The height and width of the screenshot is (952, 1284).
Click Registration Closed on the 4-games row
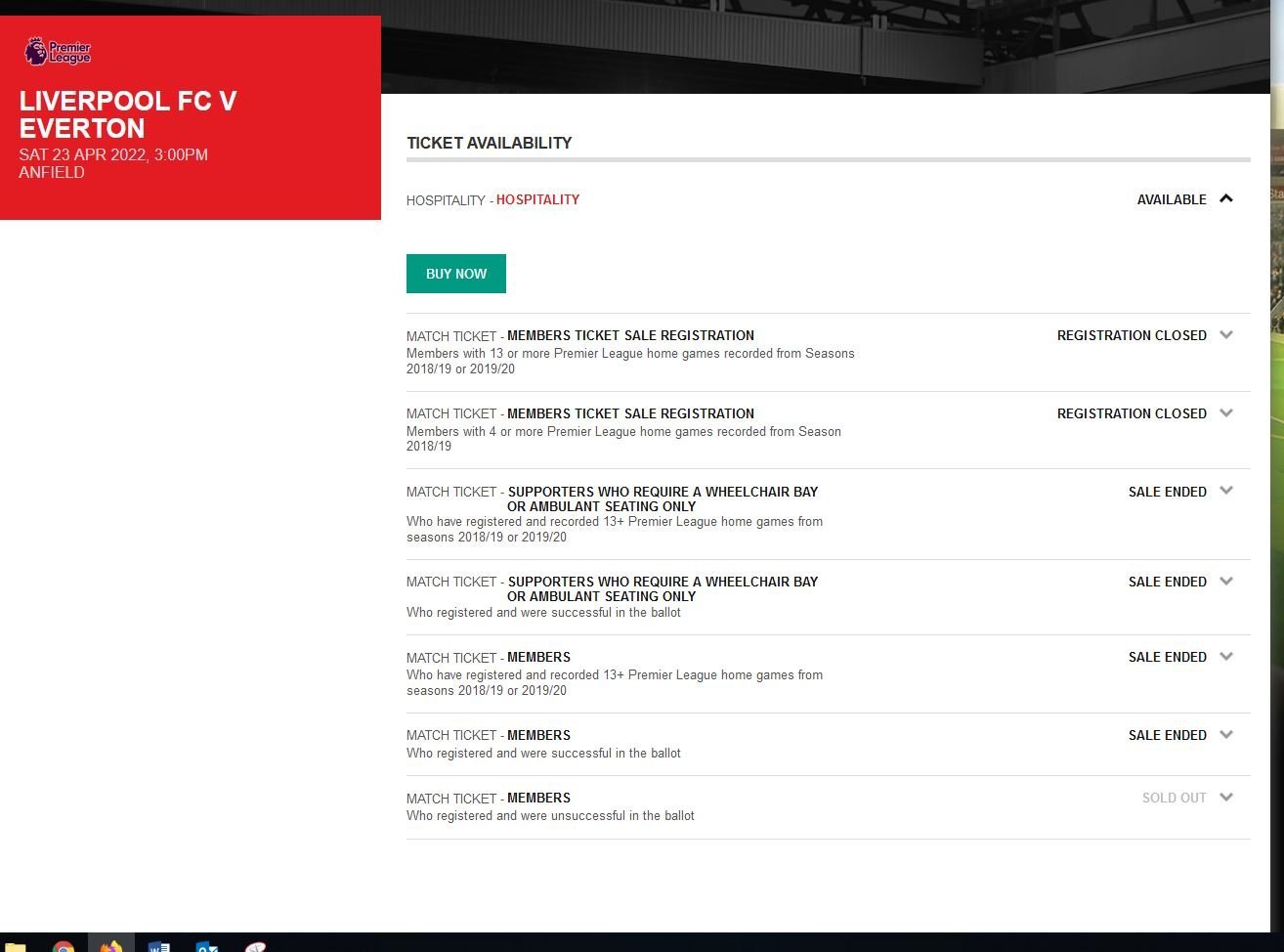click(1132, 413)
